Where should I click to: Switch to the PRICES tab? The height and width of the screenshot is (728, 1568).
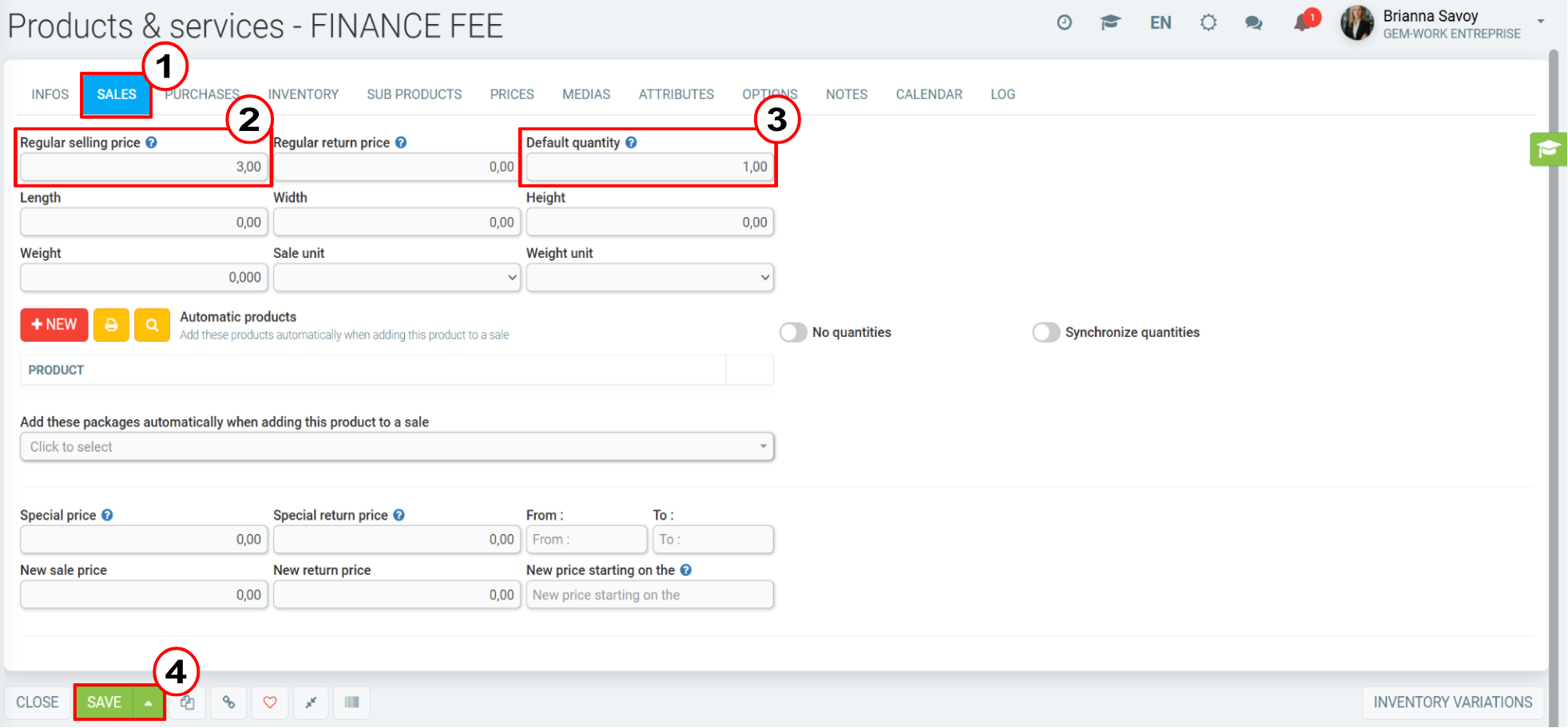pos(512,94)
